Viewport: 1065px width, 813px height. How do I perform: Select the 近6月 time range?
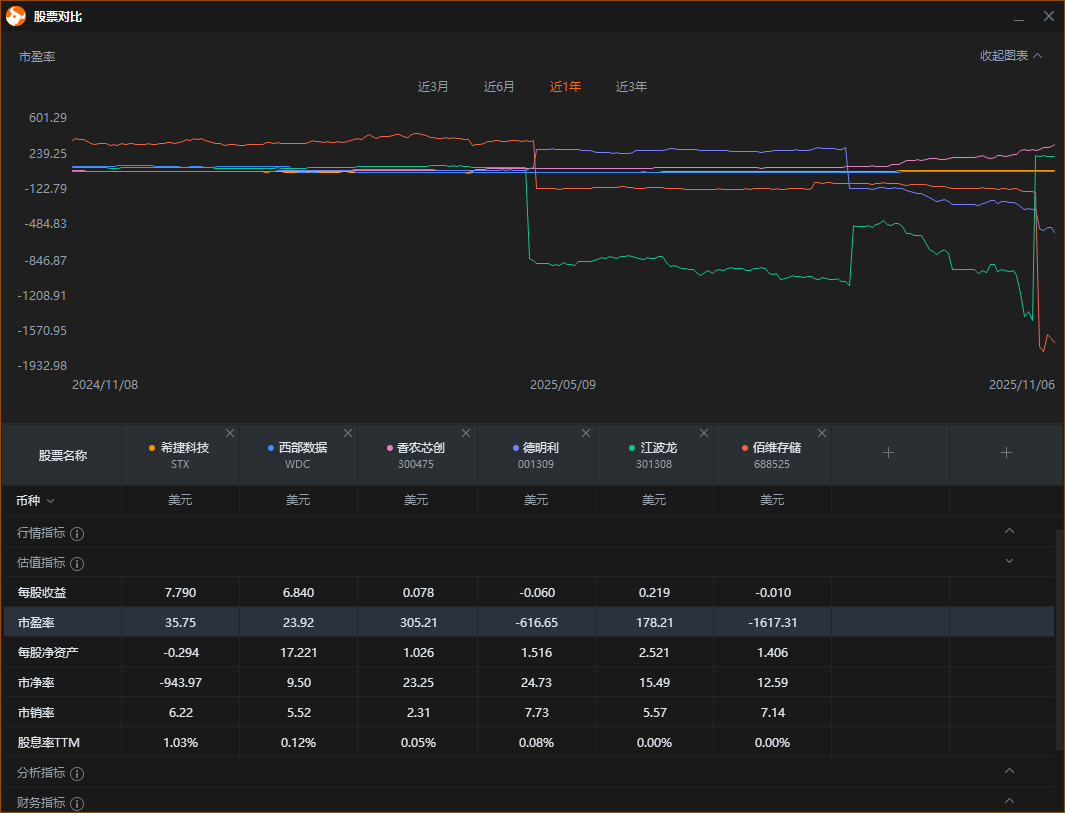pyautogui.click(x=499, y=87)
